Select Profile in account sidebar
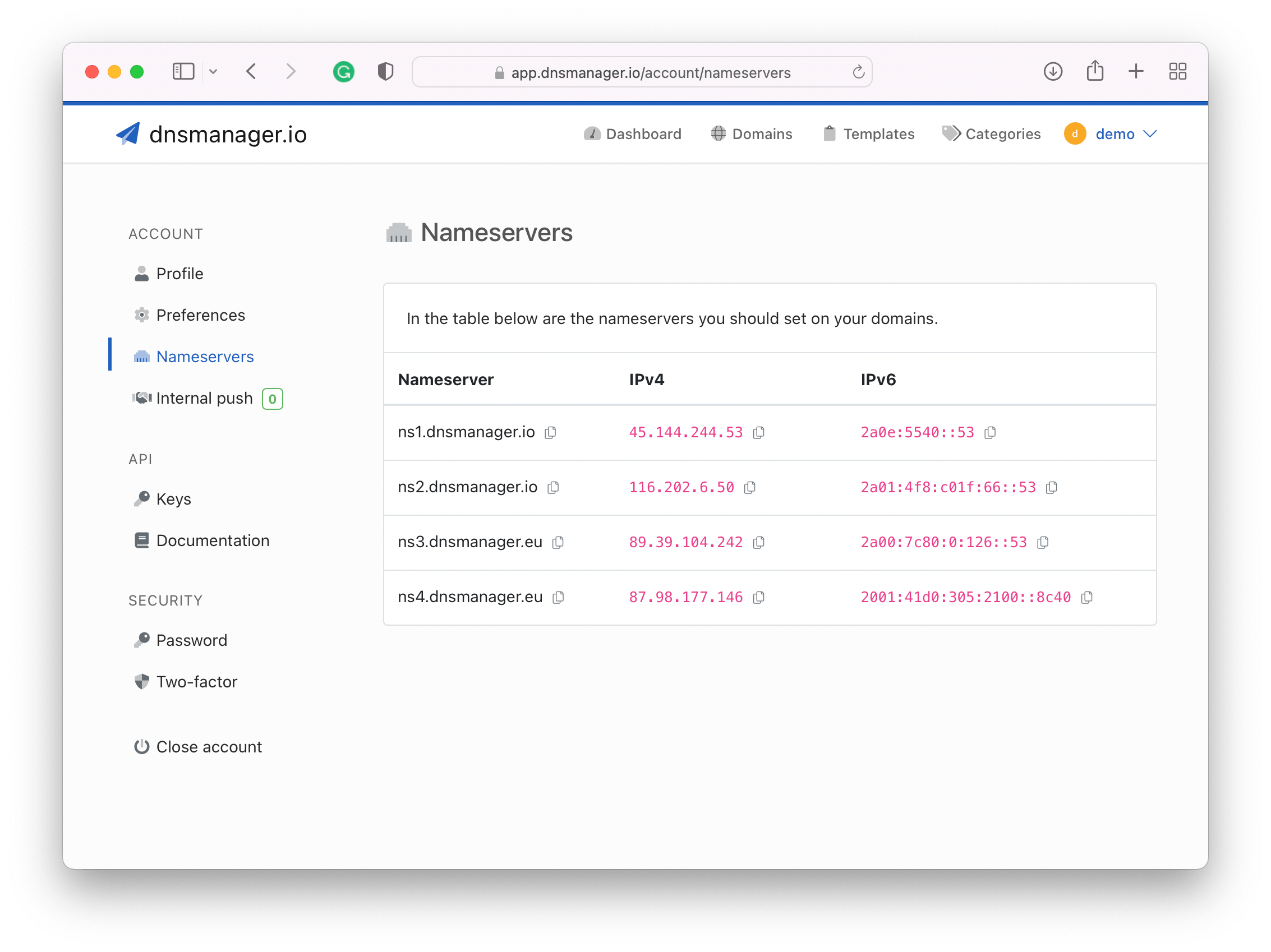1271x952 pixels. click(x=168, y=274)
